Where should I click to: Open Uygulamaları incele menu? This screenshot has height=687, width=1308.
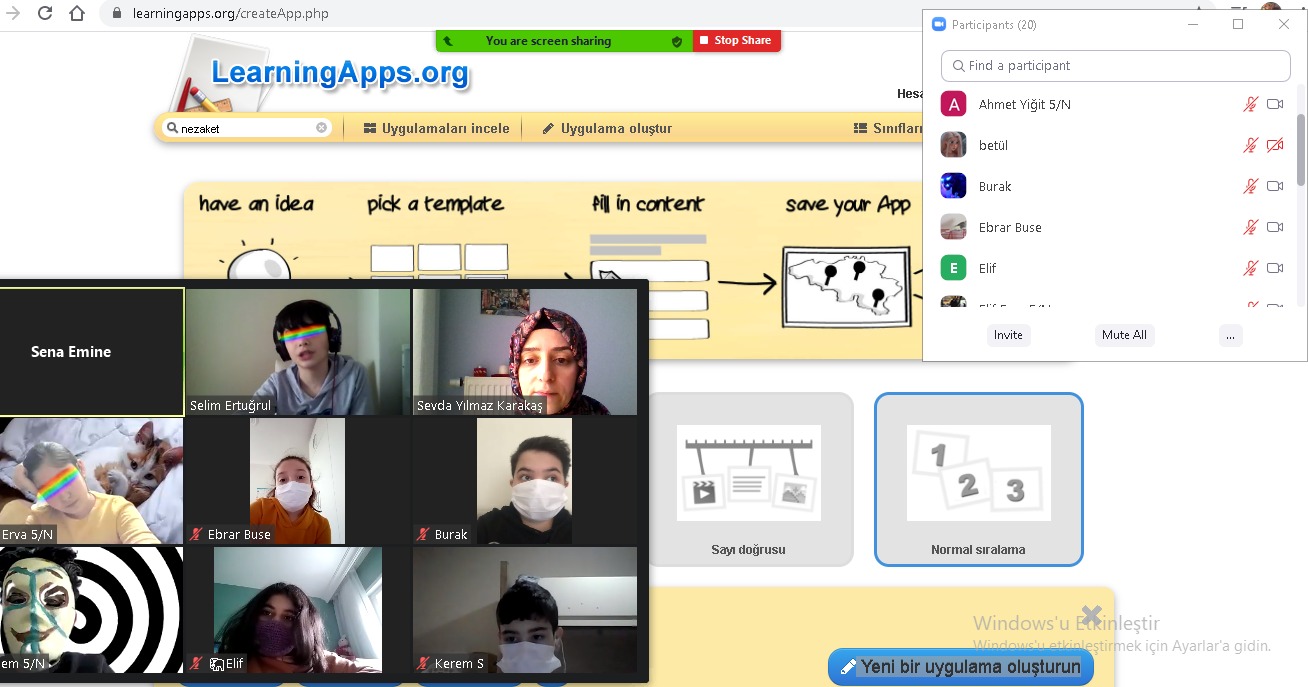(x=436, y=128)
